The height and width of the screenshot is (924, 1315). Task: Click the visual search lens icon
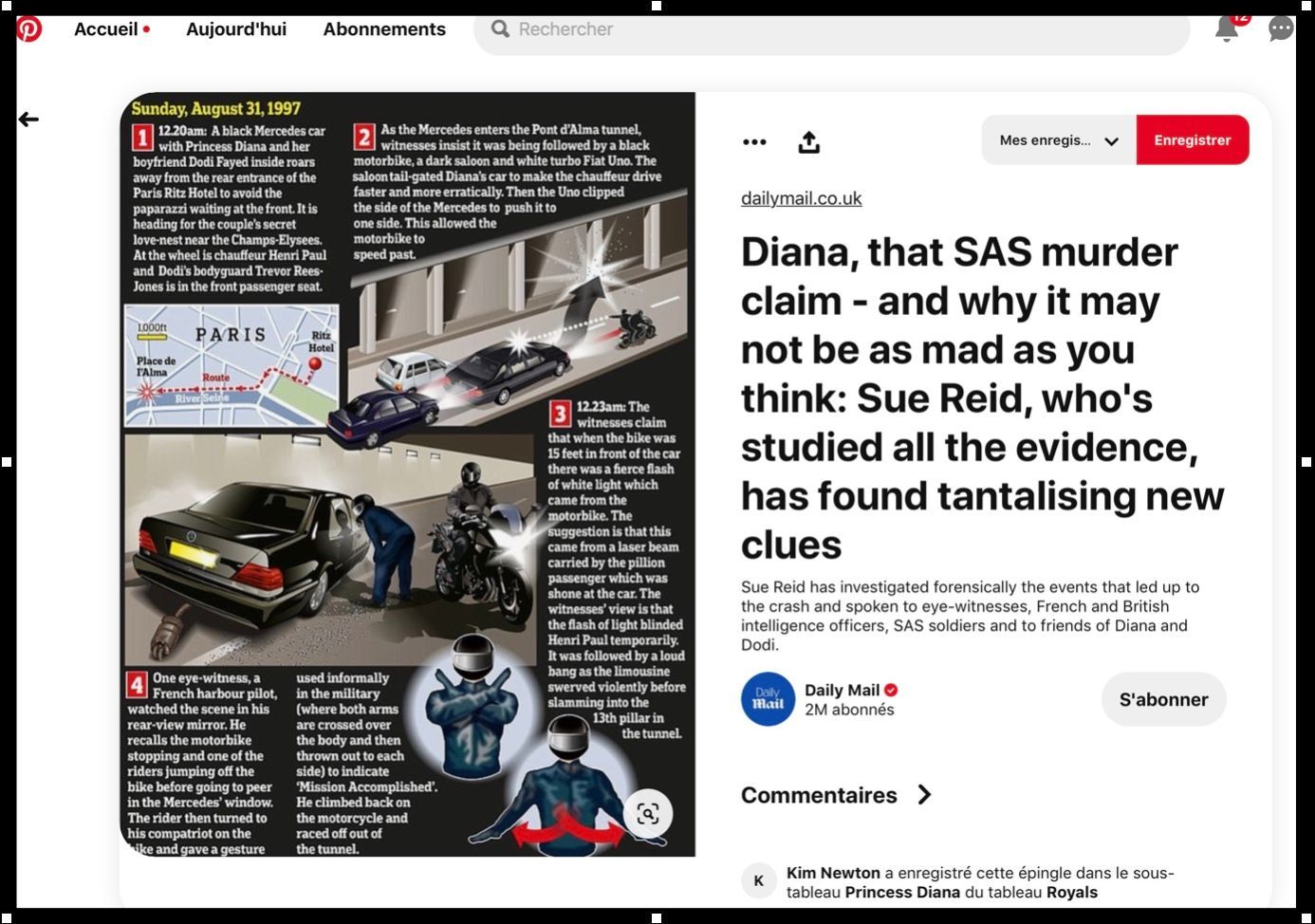click(648, 814)
